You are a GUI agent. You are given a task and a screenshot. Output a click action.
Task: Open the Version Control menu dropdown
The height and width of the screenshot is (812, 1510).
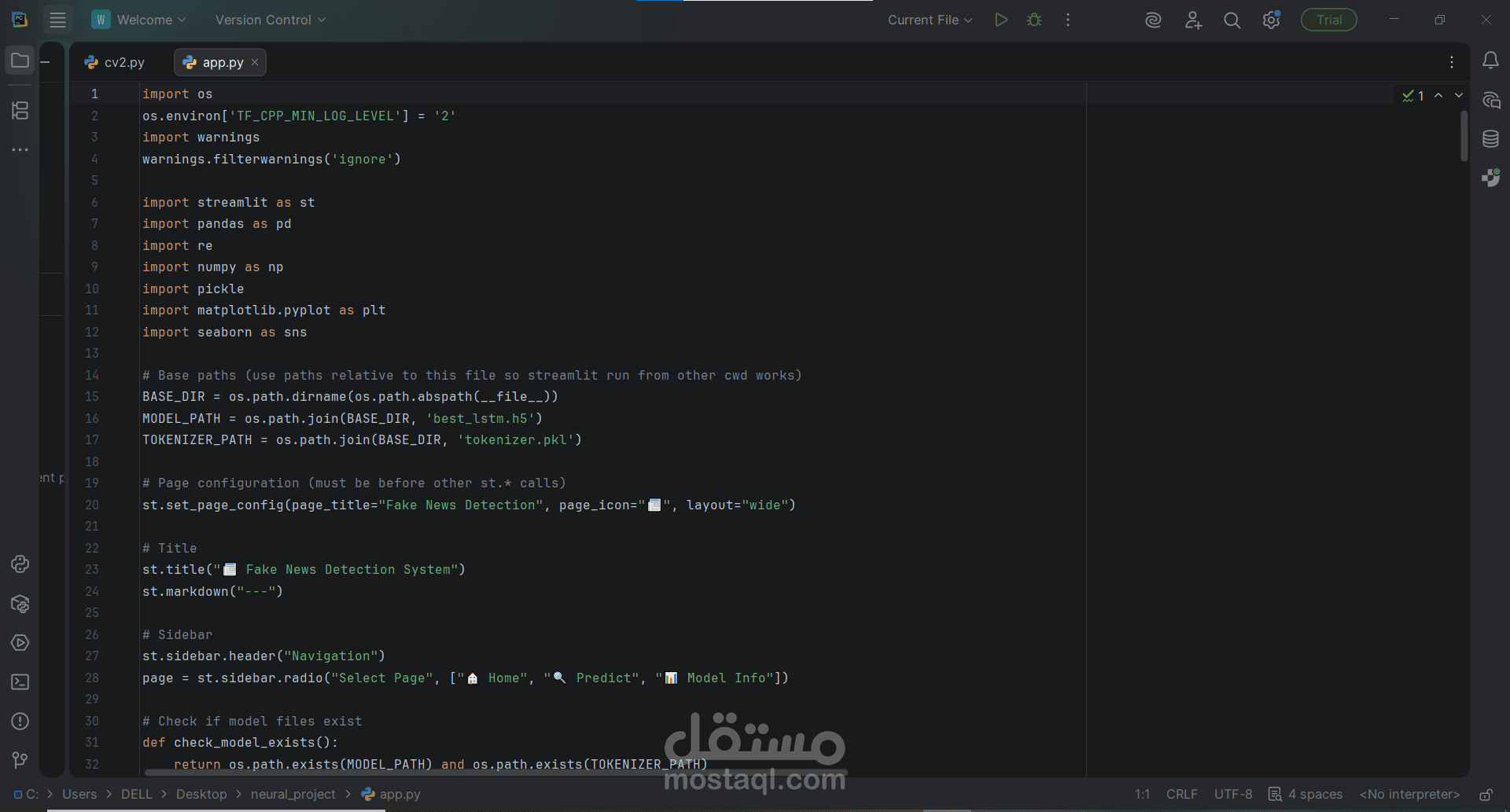(x=270, y=20)
